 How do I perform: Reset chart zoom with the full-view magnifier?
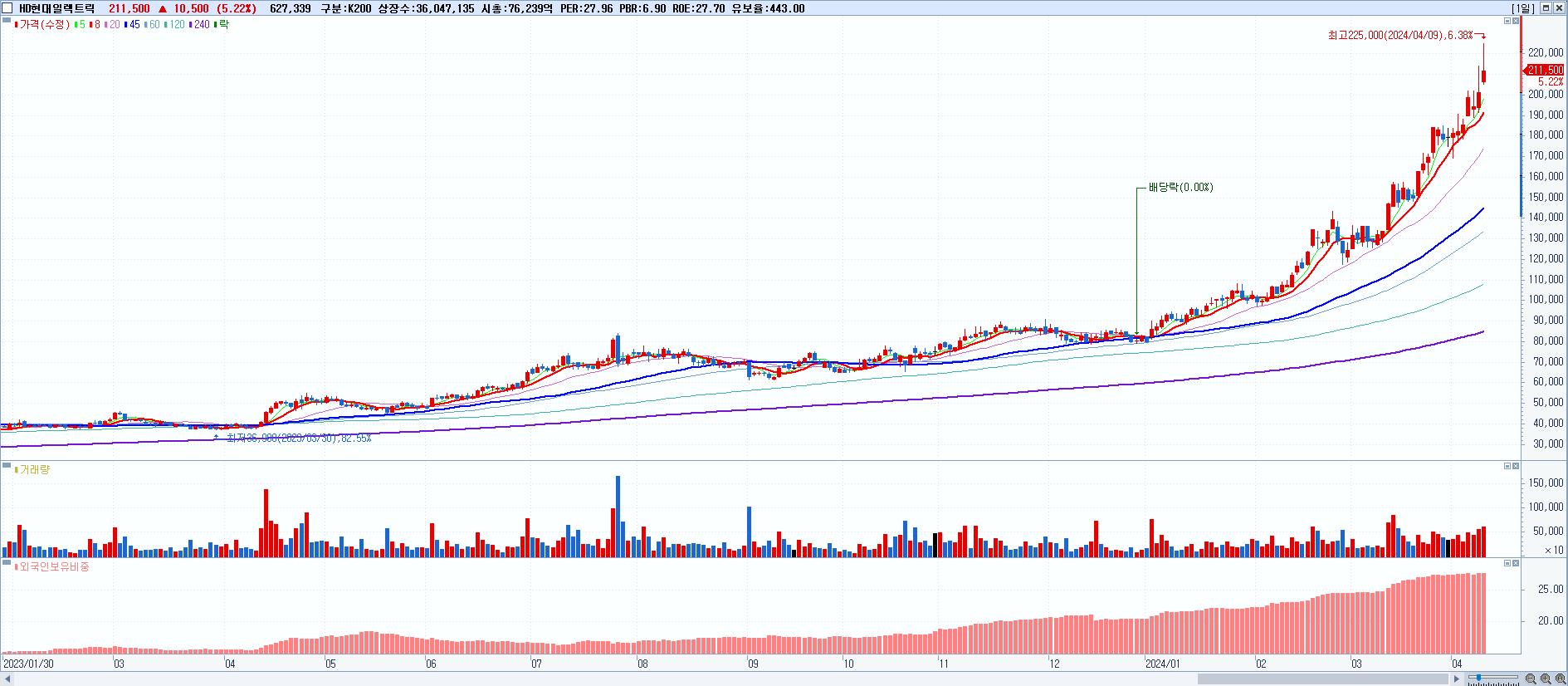coord(1560,679)
